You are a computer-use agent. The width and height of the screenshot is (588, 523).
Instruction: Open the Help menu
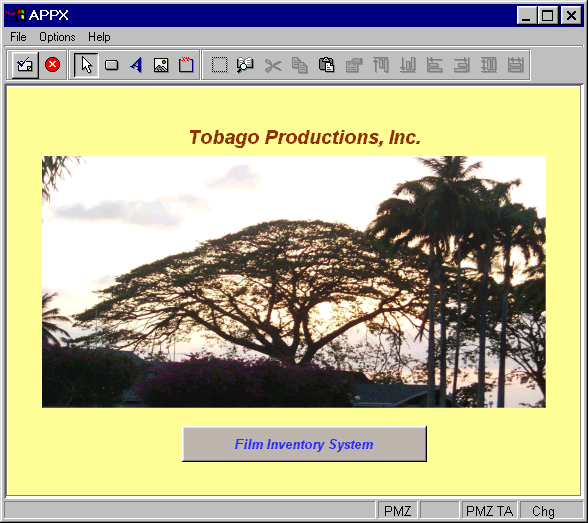(x=99, y=37)
